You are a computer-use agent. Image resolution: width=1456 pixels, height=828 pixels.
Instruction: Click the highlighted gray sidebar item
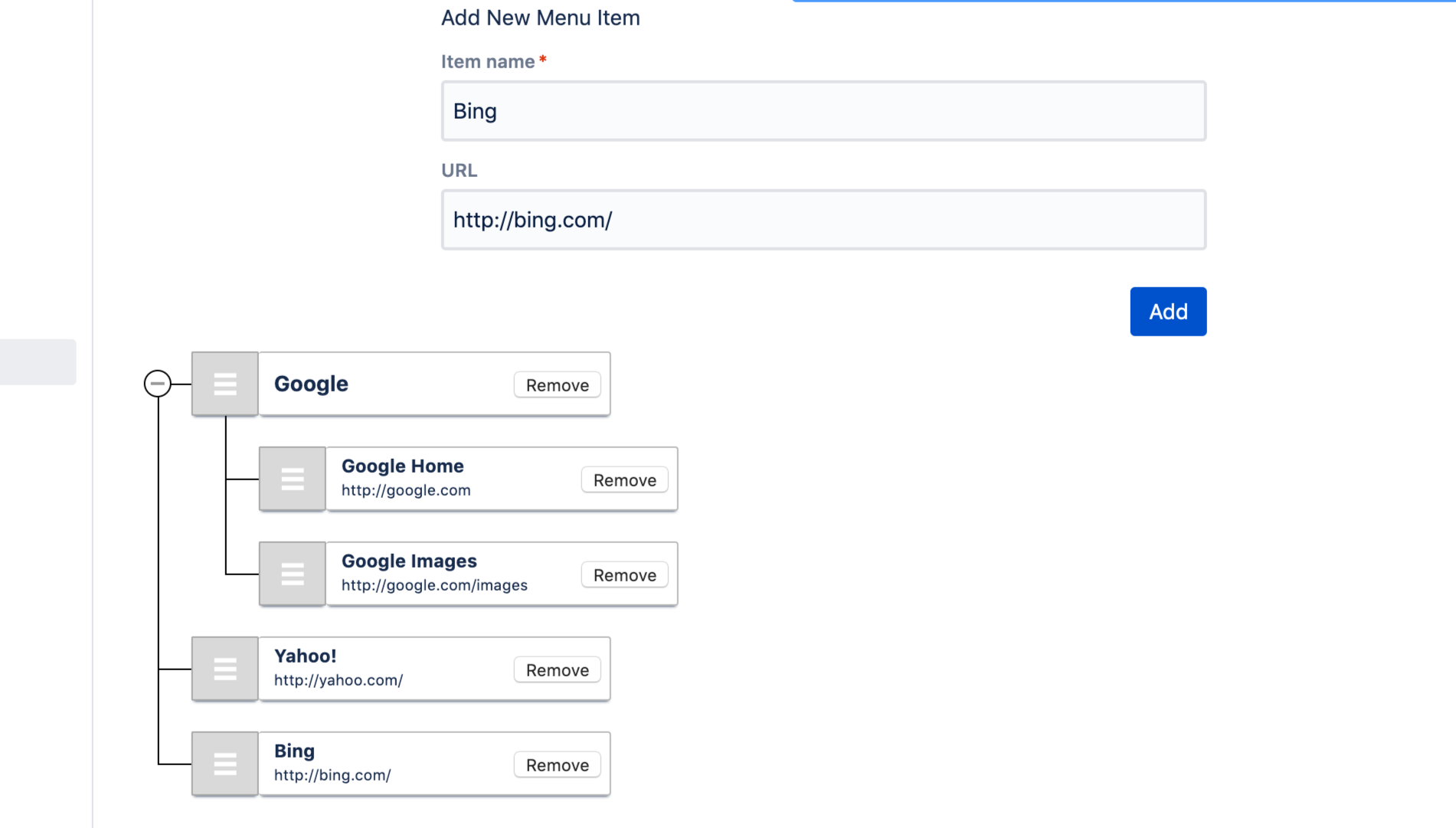38,362
